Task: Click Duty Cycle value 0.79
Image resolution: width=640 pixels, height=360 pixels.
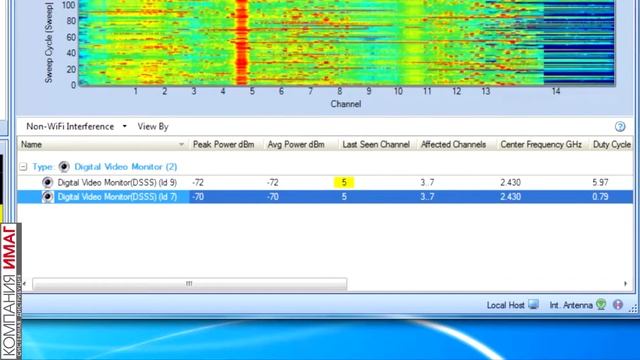Action: coord(600,197)
